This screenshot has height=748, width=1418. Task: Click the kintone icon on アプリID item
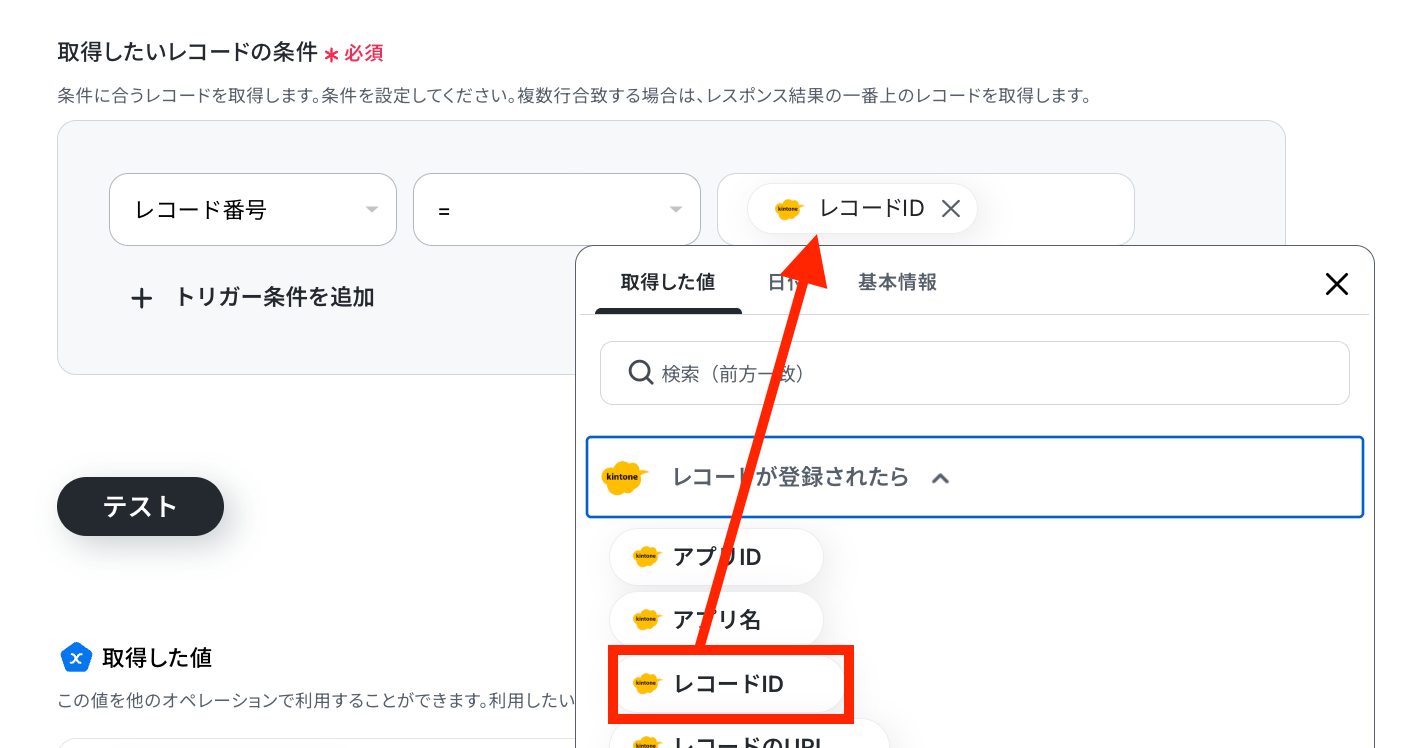[647, 557]
